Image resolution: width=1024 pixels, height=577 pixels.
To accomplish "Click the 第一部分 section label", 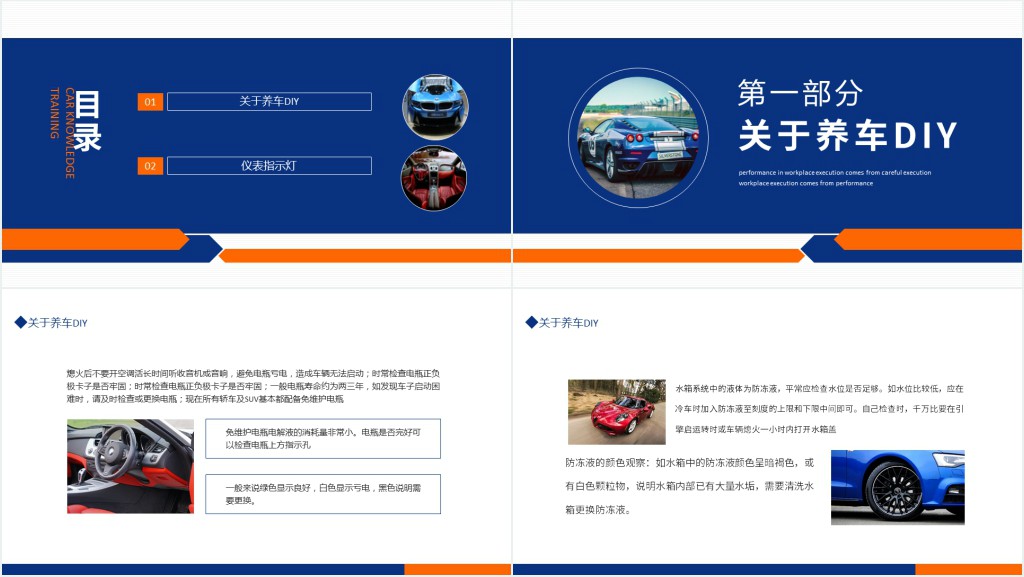I will pos(800,93).
